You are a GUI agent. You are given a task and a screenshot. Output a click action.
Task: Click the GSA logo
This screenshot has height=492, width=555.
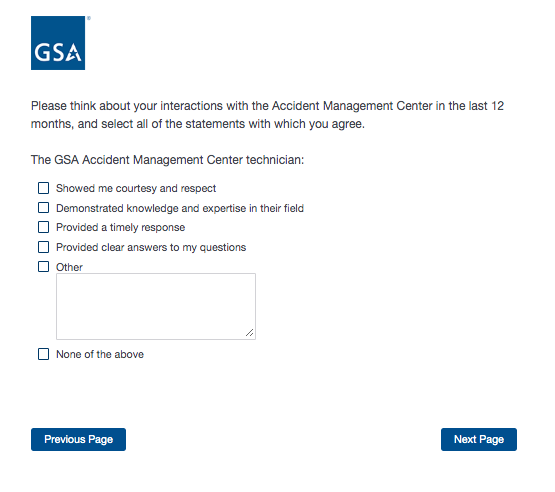[58, 43]
